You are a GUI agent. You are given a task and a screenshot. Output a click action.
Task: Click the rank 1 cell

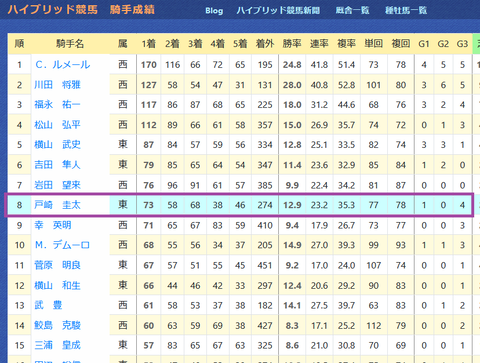point(19,65)
